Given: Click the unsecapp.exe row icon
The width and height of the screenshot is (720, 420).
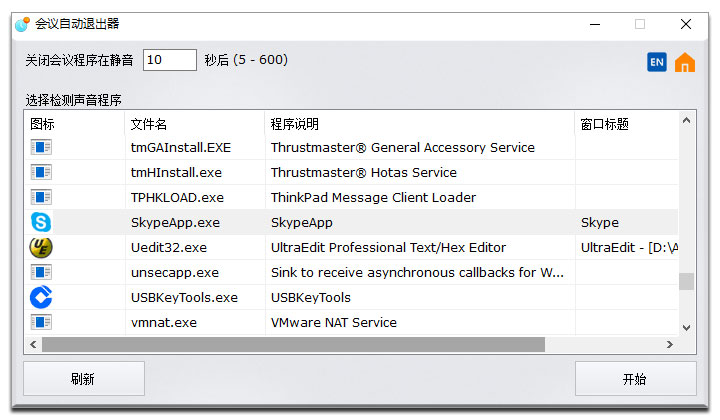Looking at the screenshot, I should 41,272.
